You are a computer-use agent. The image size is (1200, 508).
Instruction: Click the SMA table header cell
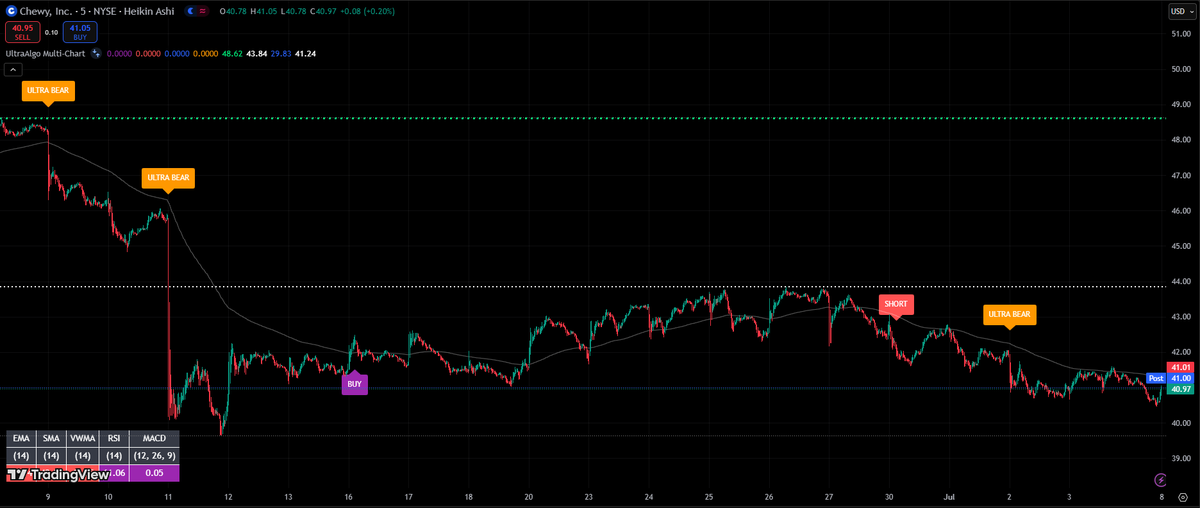(x=52, y=438)
